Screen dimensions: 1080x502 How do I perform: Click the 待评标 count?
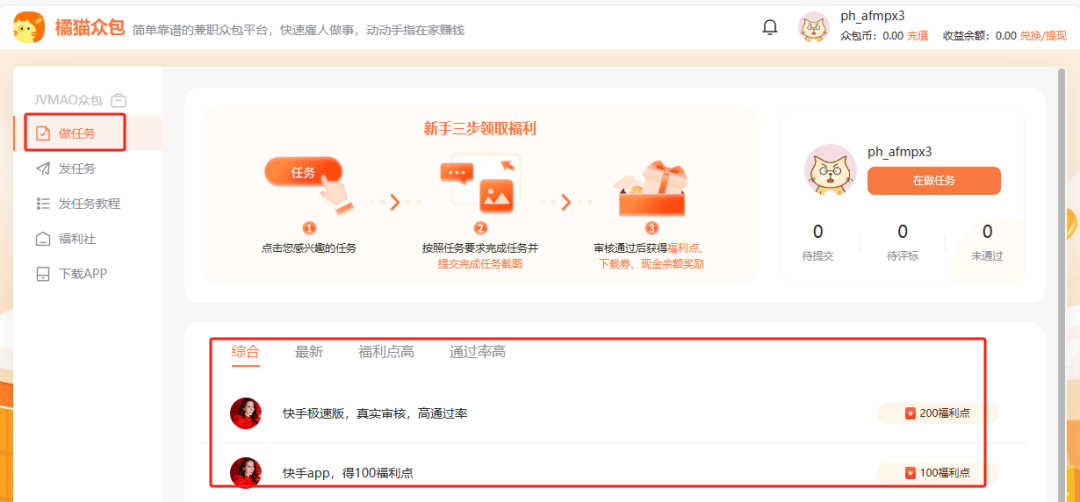point(902,231)
